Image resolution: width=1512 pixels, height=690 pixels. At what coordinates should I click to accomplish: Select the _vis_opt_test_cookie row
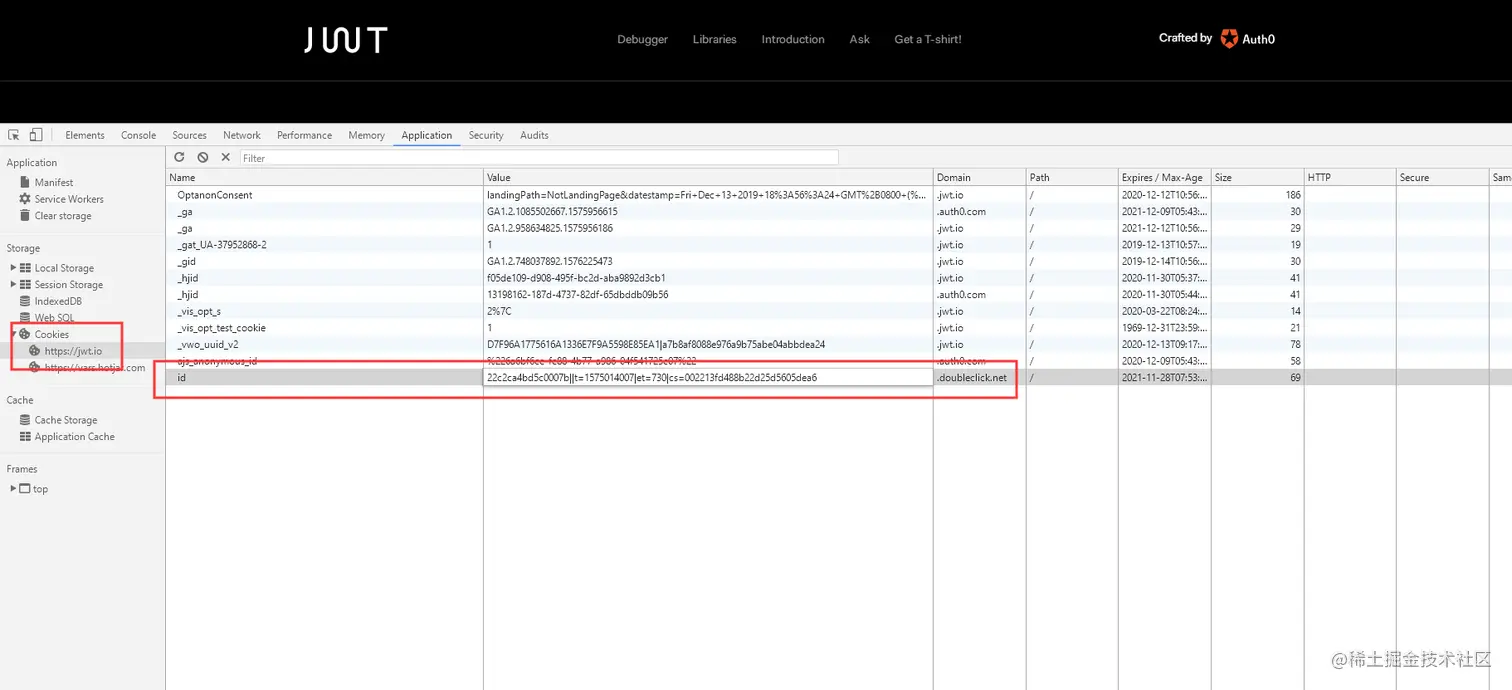coord(838,328)
